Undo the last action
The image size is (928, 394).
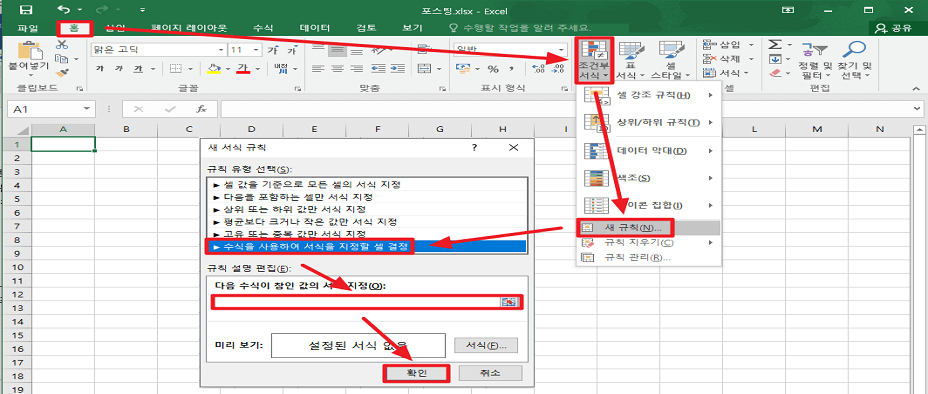click(x=63, y=9)
